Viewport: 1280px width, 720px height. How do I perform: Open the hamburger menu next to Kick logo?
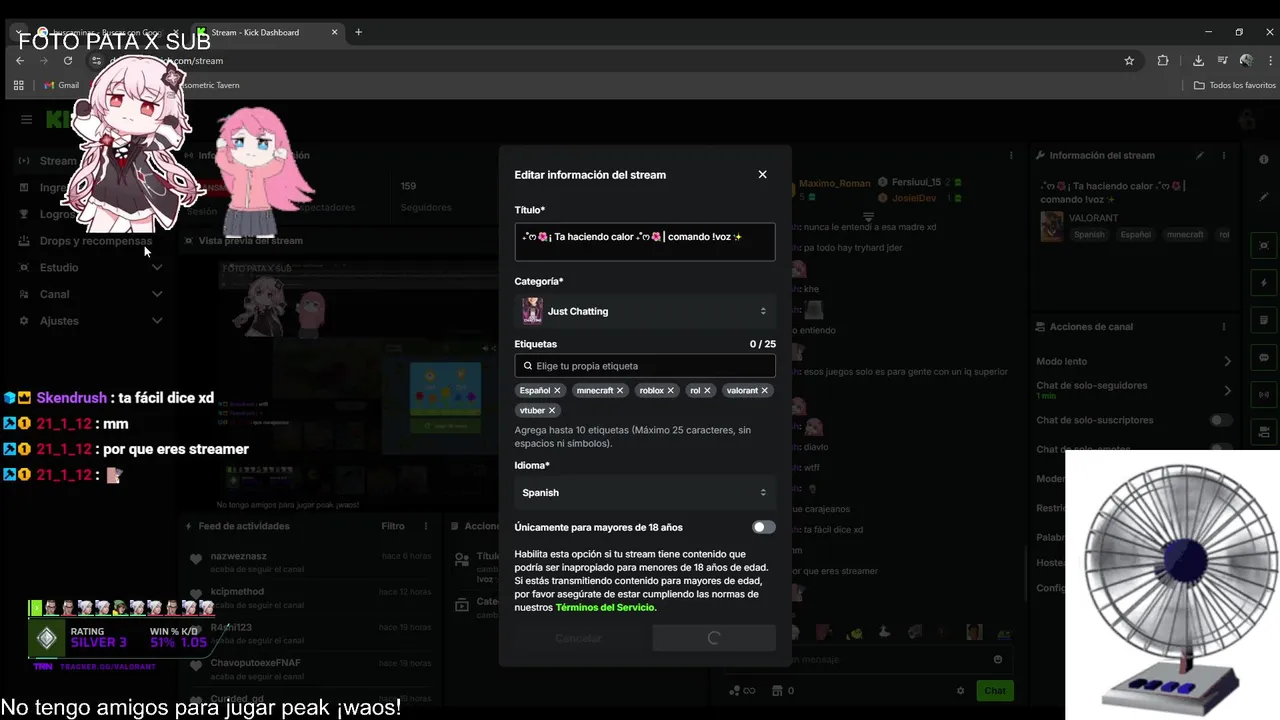pyautogui.click(x=26, y=120)
